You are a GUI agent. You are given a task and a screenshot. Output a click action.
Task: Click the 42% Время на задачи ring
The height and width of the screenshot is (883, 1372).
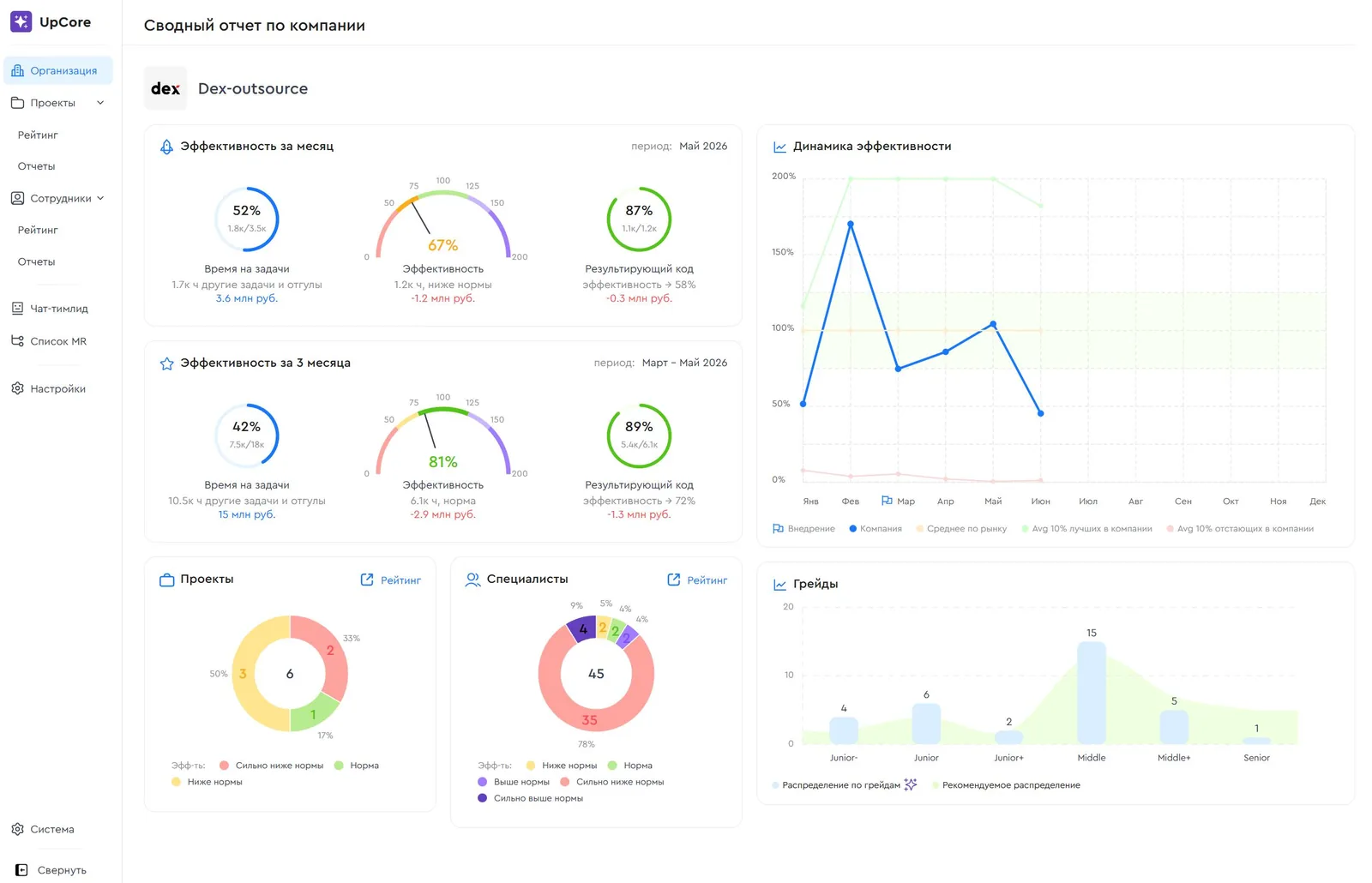(247, 435)
